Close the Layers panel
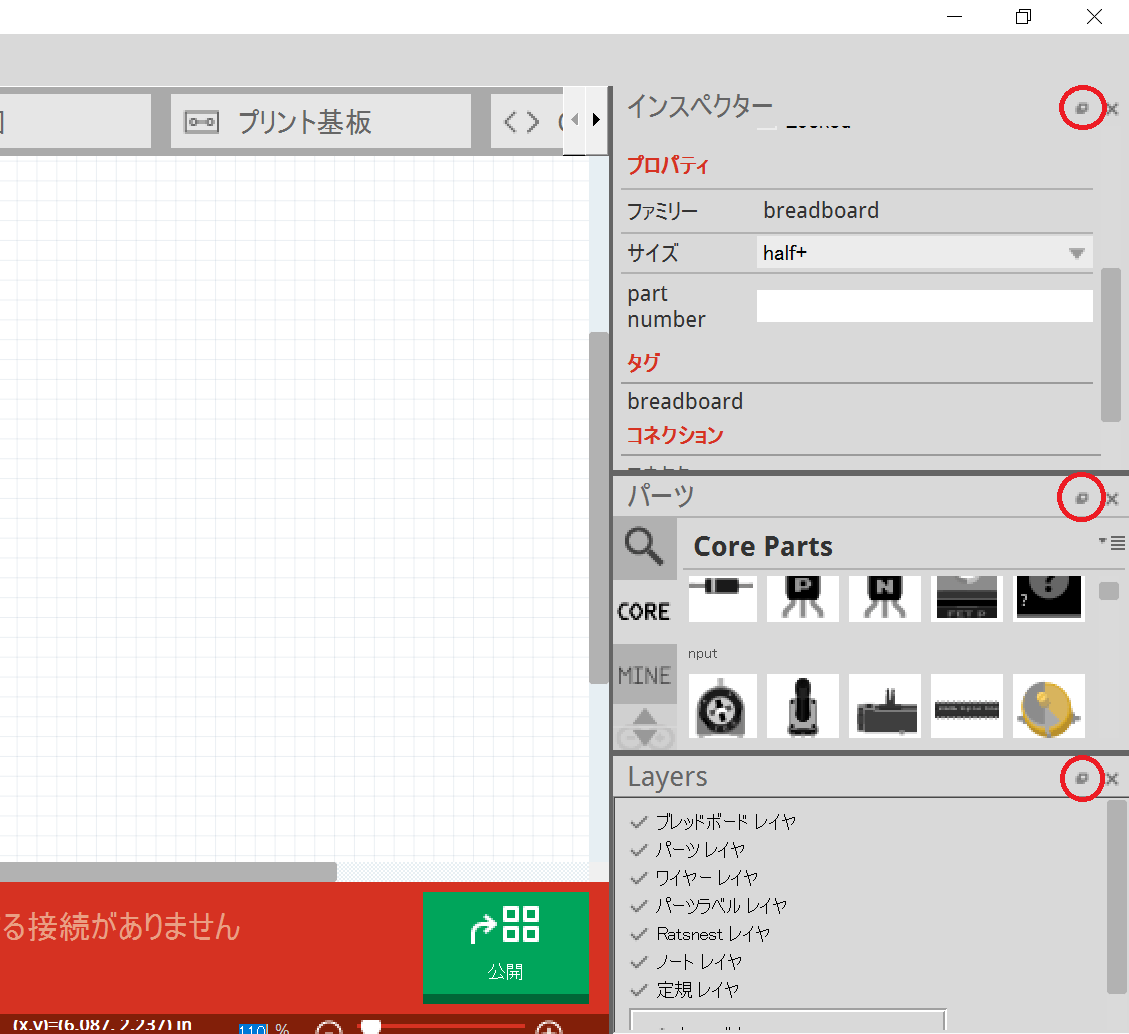Screen dimensions: 1129x1034 pos(1112,778)
